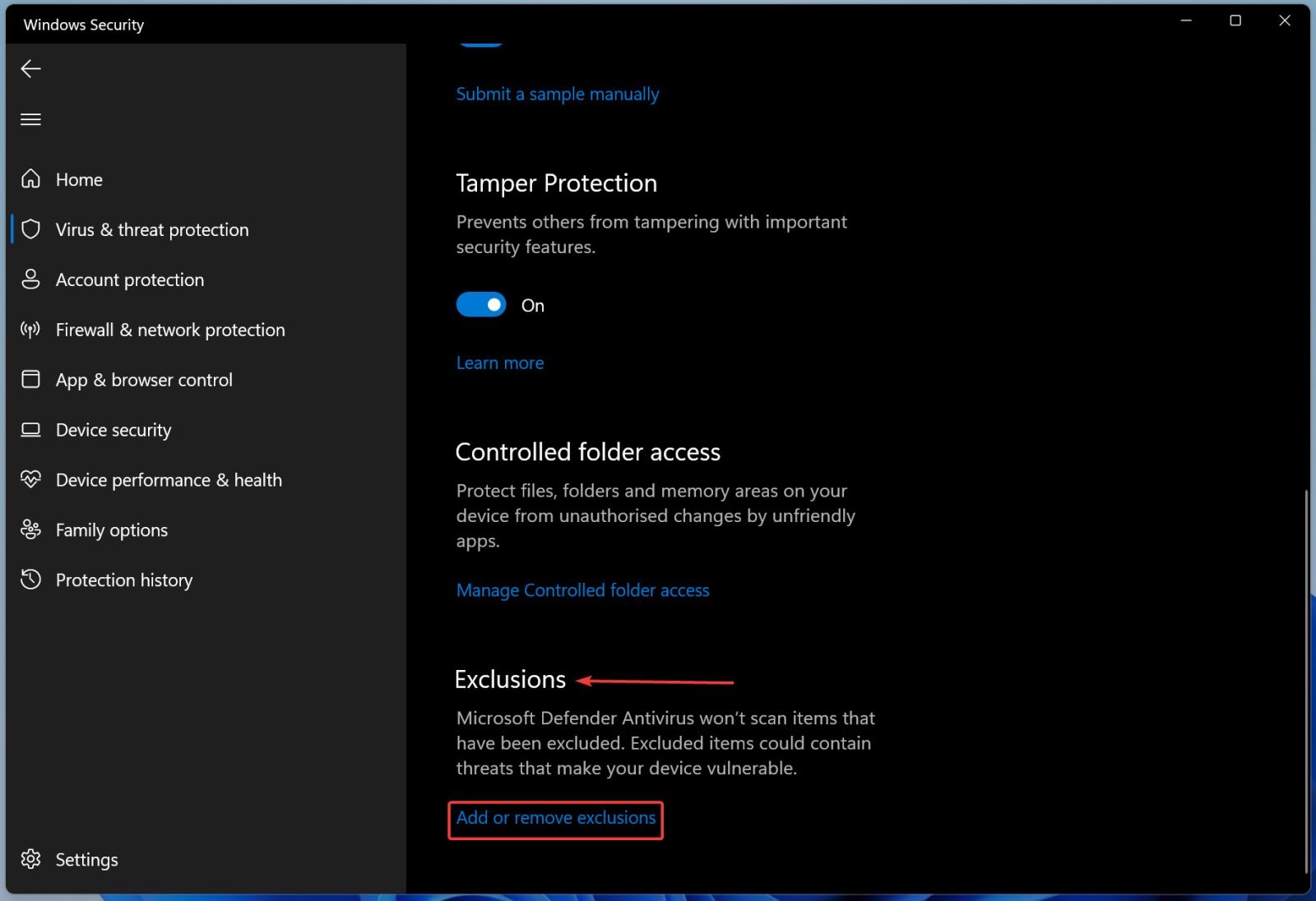The height and width of the screenshot is (901, 1316).
Task: Click the Account protection person icon
Action: click(x=30, y=280)
